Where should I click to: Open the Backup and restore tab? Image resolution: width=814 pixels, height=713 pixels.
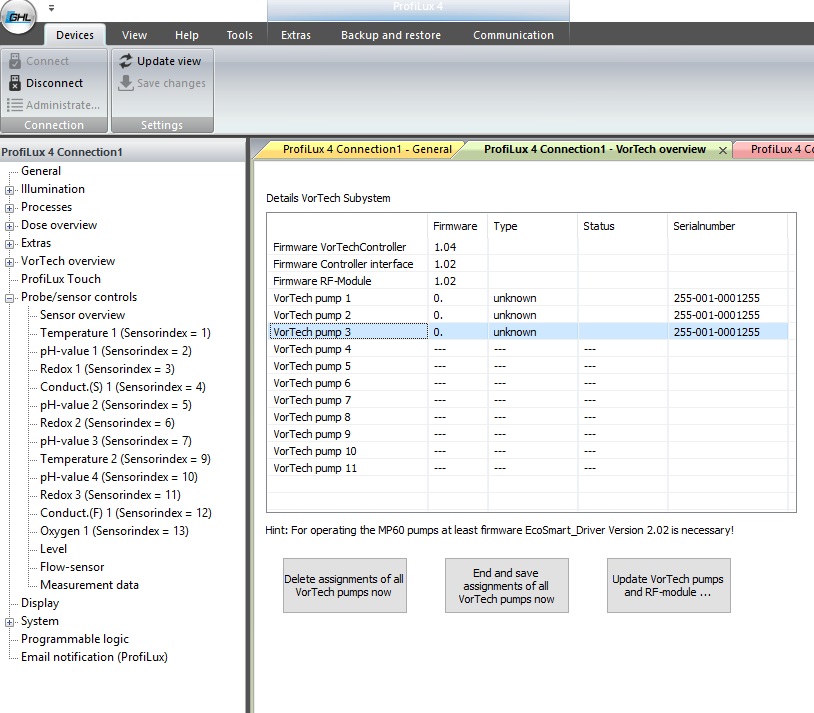pyautogui.click(x=391, y=35)
